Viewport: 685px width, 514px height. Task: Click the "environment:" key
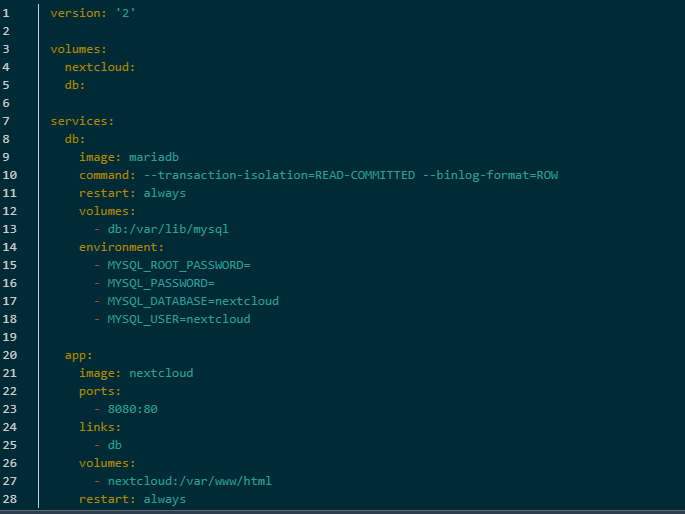121,247
